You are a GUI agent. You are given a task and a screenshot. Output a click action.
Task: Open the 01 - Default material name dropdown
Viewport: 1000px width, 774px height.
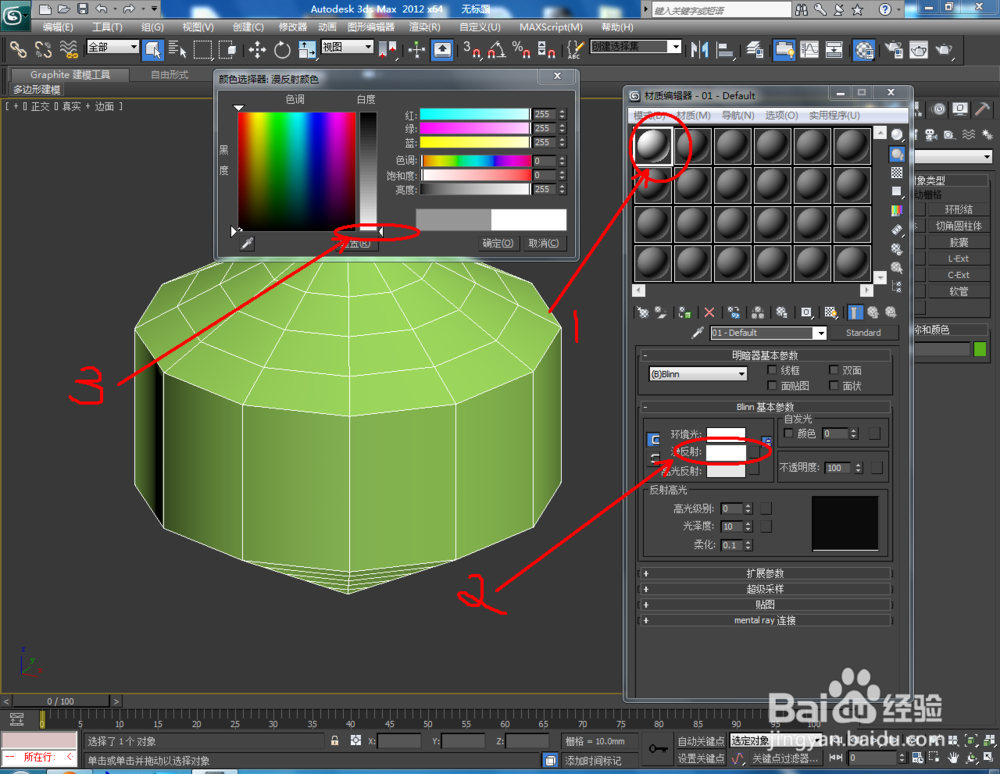point(768,333)
